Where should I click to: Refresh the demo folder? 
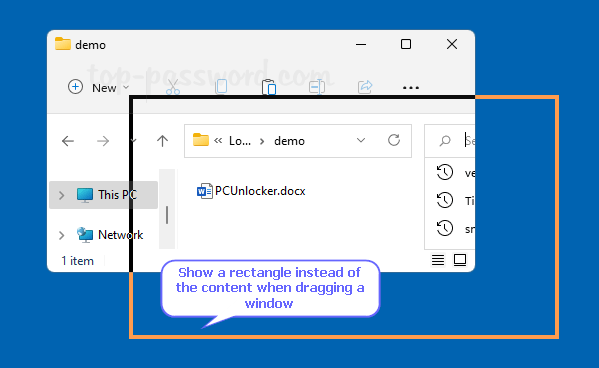(394, 140)
